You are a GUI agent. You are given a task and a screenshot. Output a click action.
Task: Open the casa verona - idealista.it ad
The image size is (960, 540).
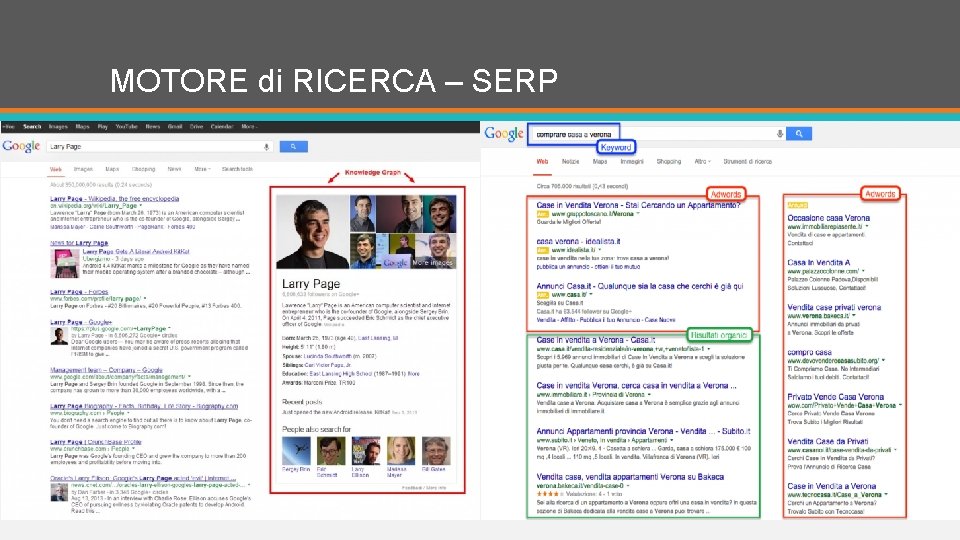[578, 241]
